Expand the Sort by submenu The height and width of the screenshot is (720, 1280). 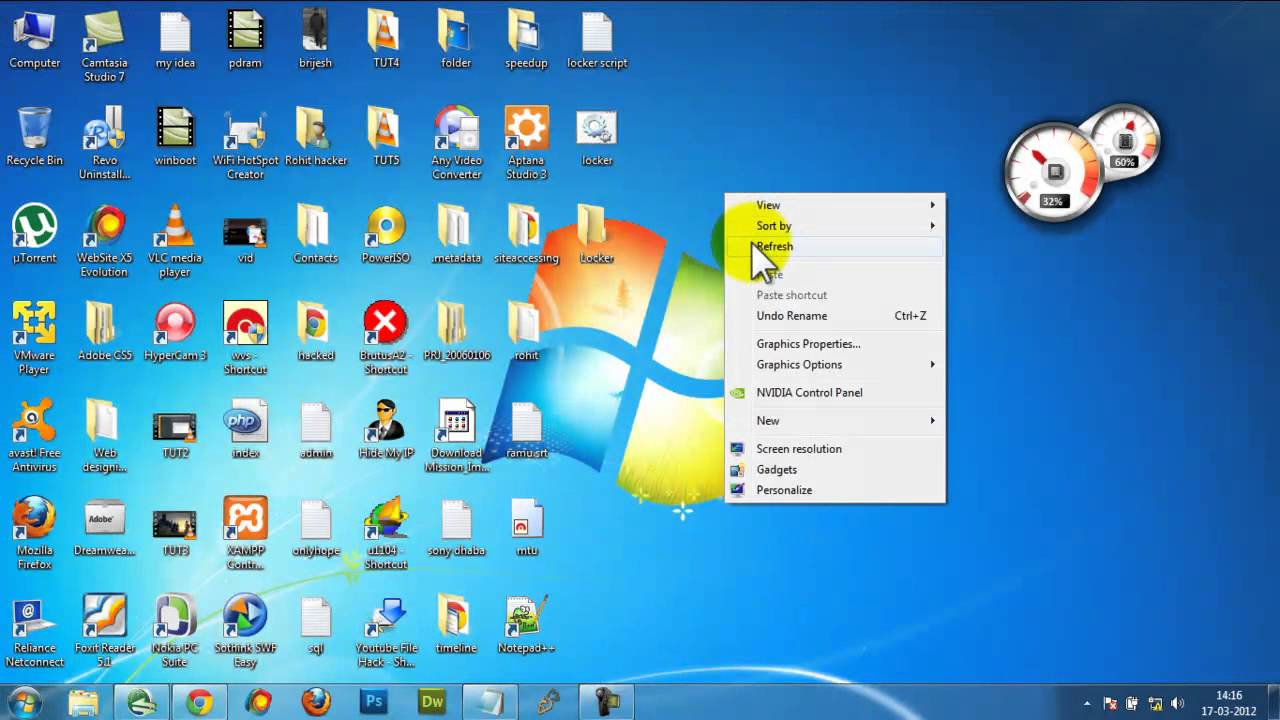point(834,226)
